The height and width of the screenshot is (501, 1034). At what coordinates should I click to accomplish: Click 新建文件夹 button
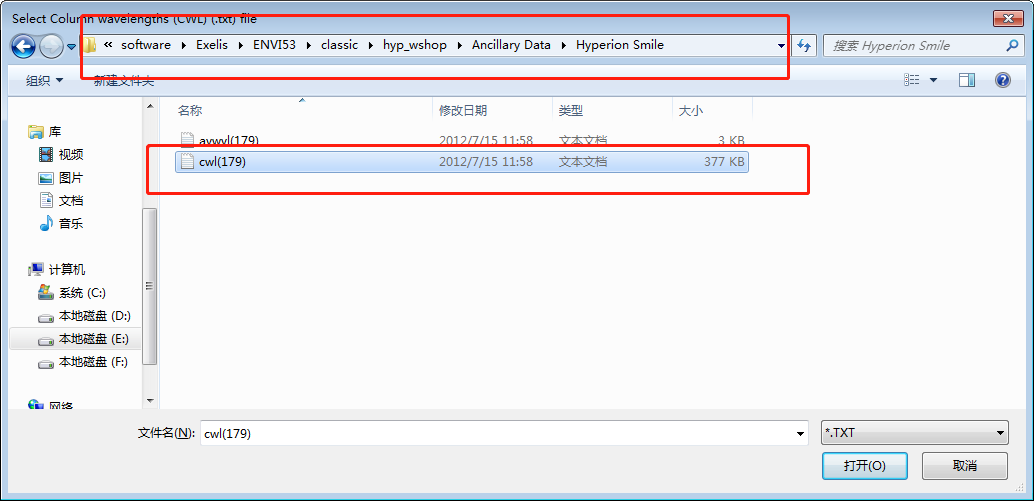tap(123, 80)
